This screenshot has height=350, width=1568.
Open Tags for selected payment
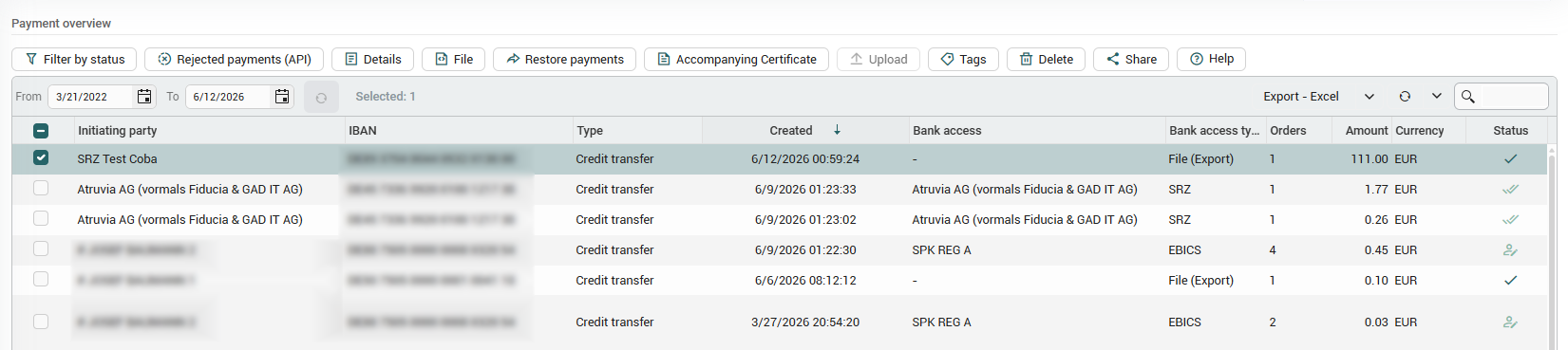963,59
